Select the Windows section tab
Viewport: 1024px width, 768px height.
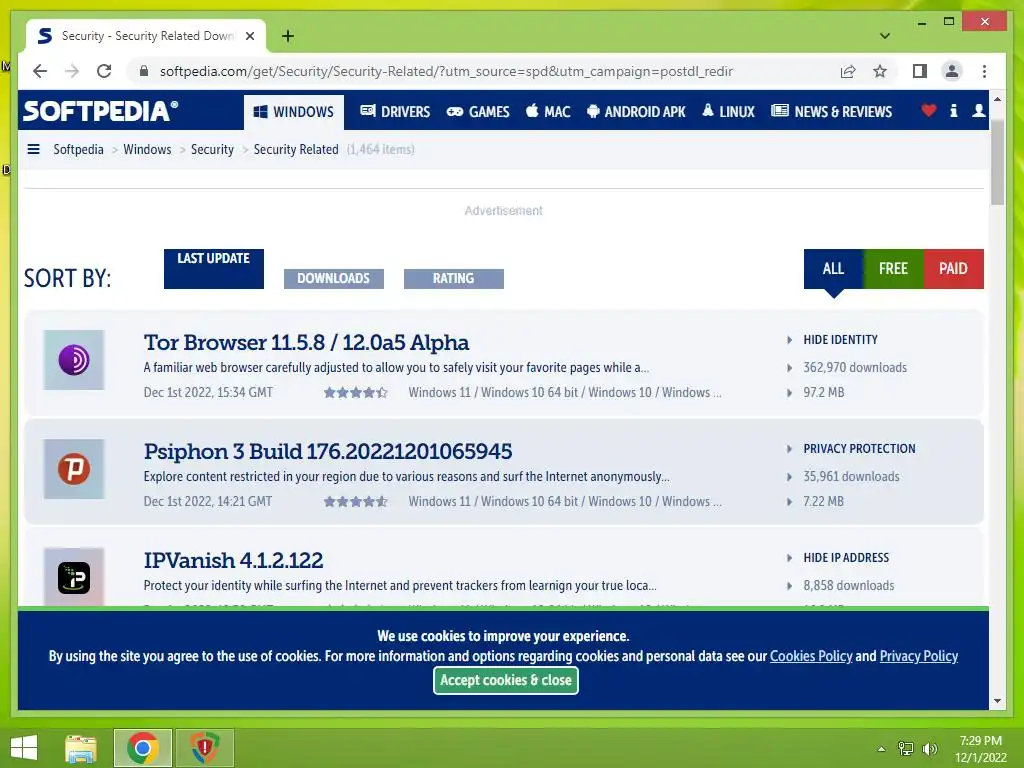tap(293, 112)
